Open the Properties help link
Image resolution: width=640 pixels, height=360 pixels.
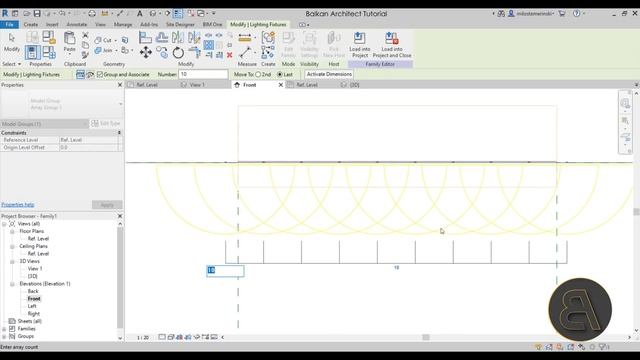click(18, 205)
